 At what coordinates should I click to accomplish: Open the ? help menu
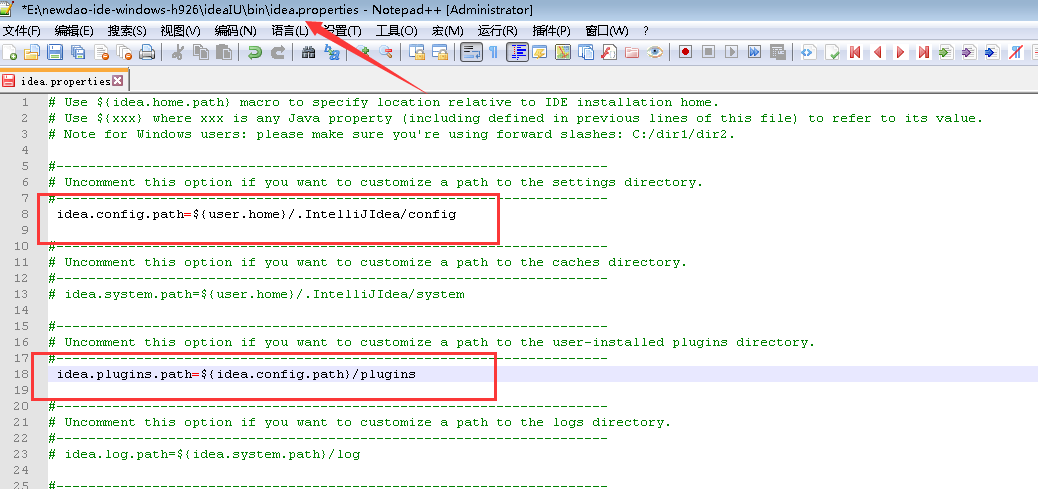[645, 30]
